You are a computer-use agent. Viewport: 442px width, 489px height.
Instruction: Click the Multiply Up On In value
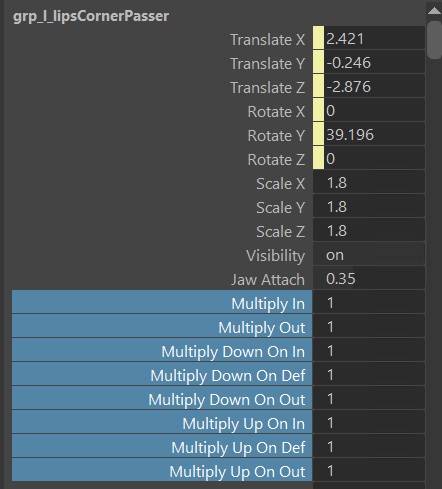point(369,422)
